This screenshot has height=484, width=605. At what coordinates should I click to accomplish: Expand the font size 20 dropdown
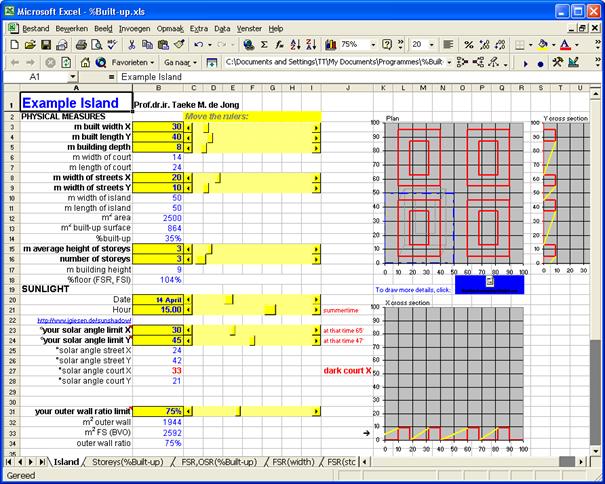pos(431,45)
